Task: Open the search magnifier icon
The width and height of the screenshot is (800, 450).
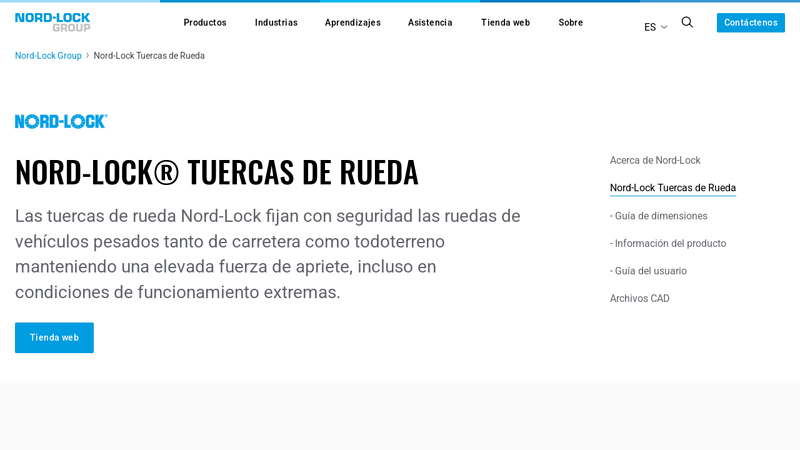Action: tap(687, 22)
